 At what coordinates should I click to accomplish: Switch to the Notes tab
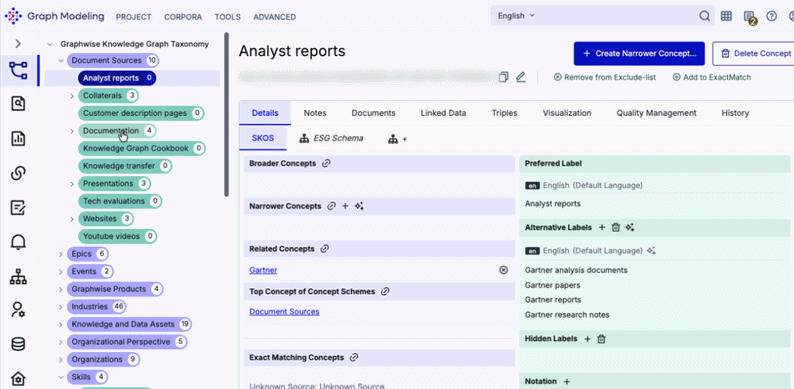point(315,113)
